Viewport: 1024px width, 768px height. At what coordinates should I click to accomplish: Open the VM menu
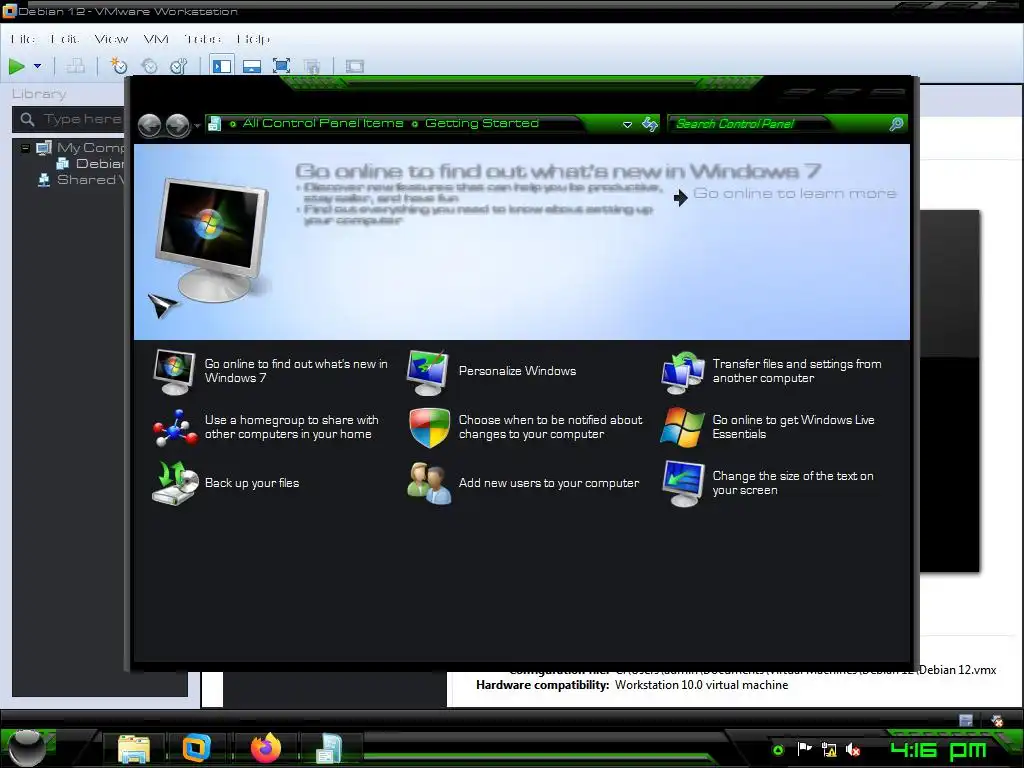coord(155,39)
